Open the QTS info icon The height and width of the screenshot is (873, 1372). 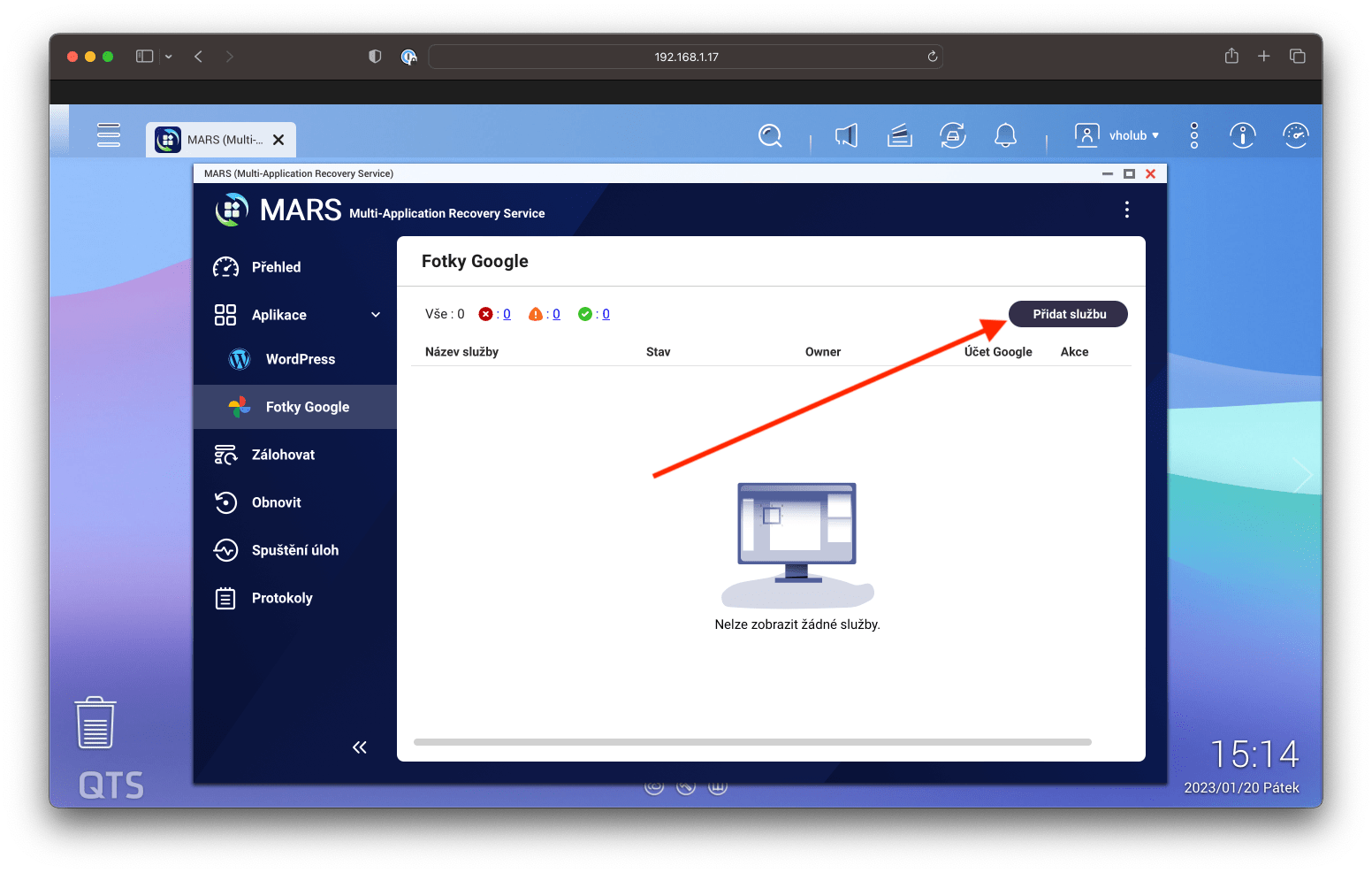pyautogui.click(x=1242, y=135)
